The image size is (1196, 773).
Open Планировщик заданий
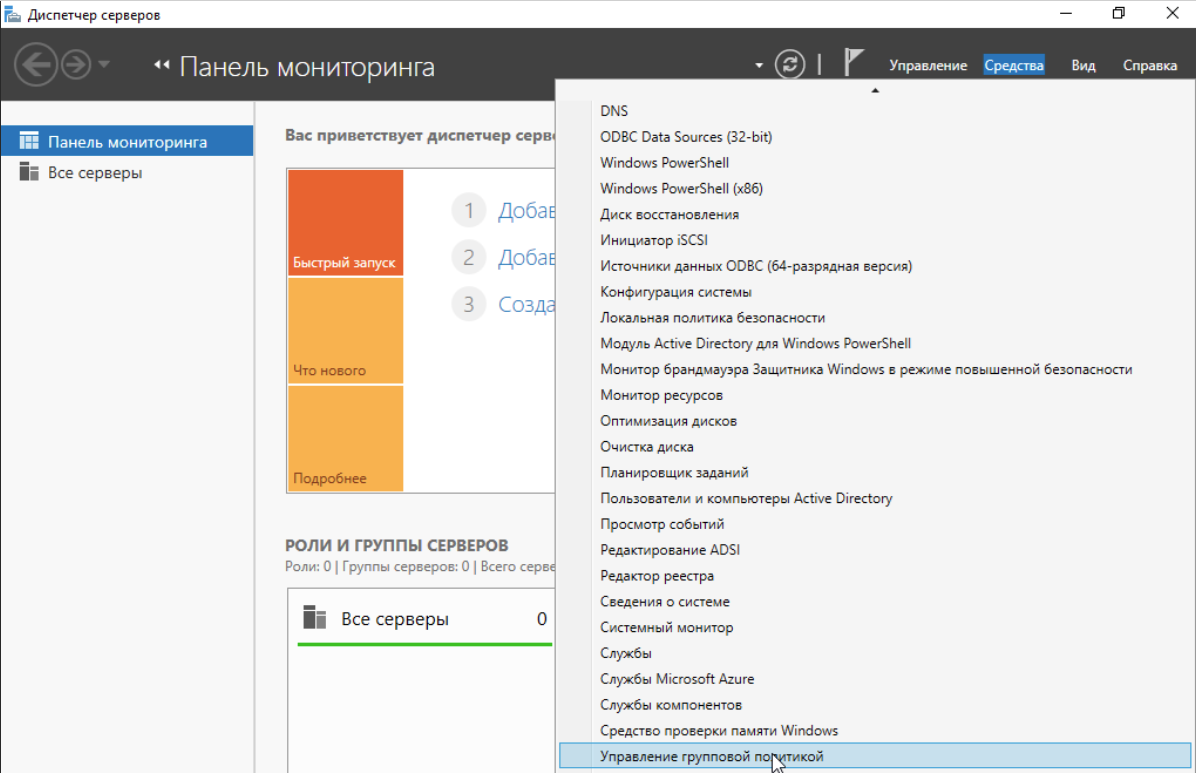(x=875, y=472)
